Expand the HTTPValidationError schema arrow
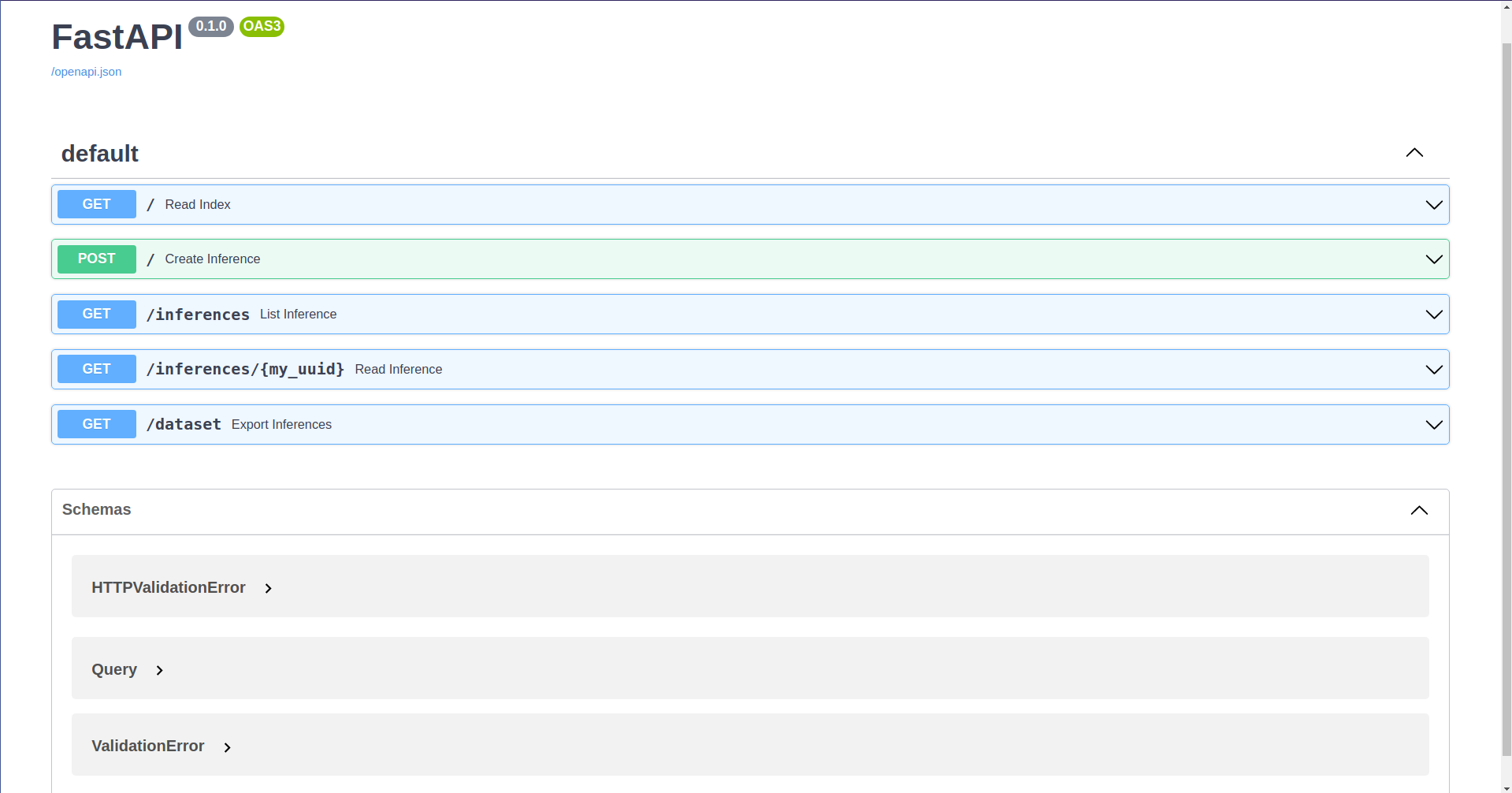 [269, 589]
